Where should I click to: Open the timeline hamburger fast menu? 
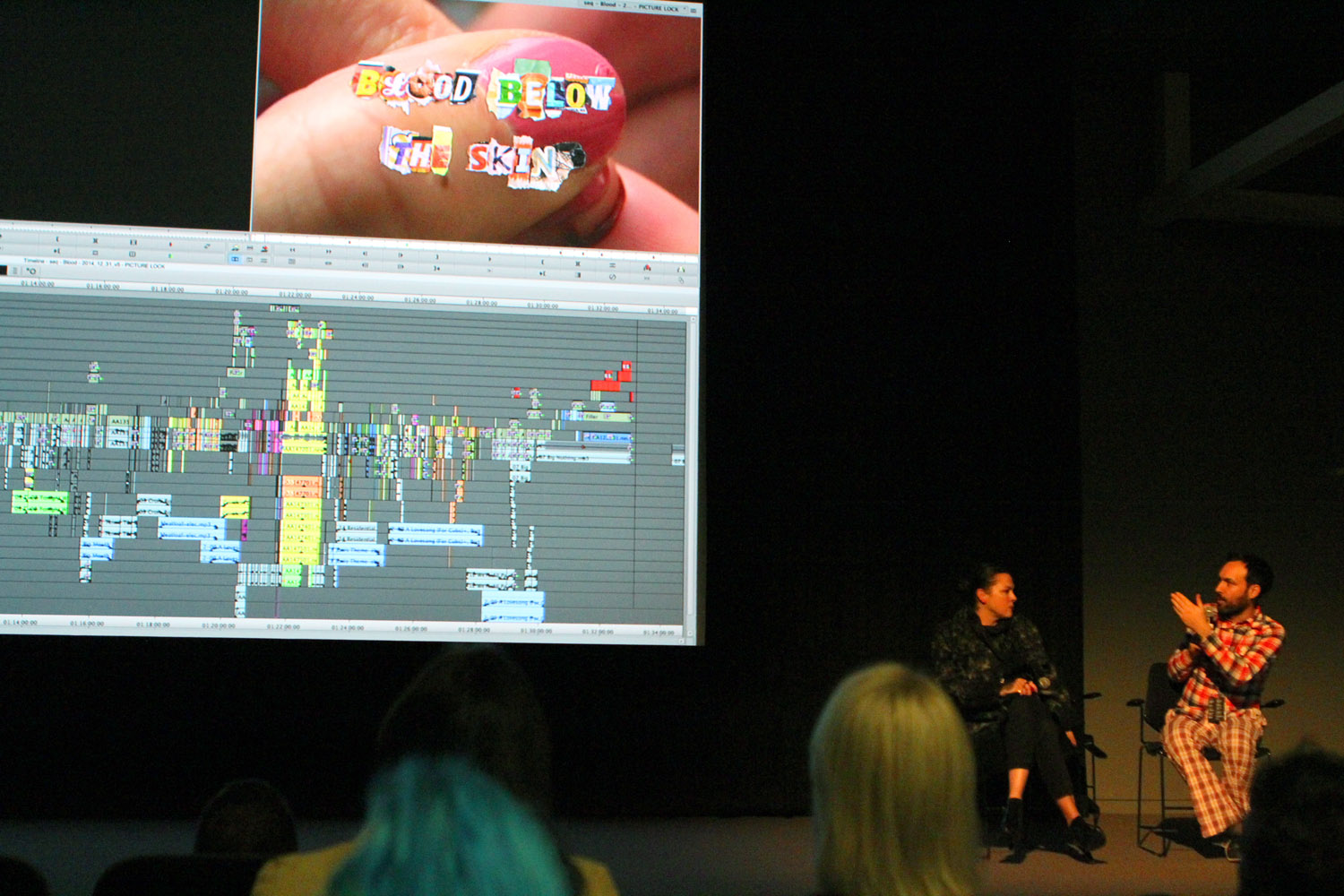point(15,271)
